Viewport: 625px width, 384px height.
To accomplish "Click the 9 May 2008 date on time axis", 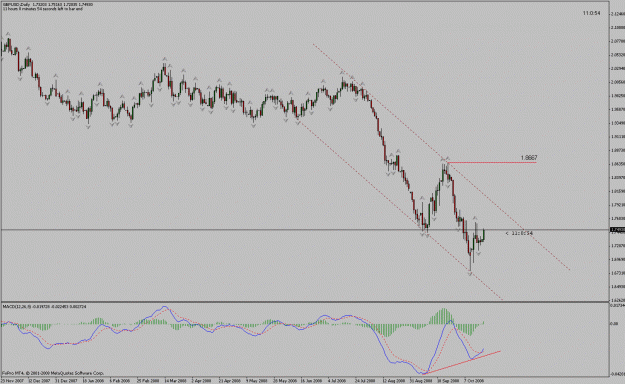I will coord(256,381).
